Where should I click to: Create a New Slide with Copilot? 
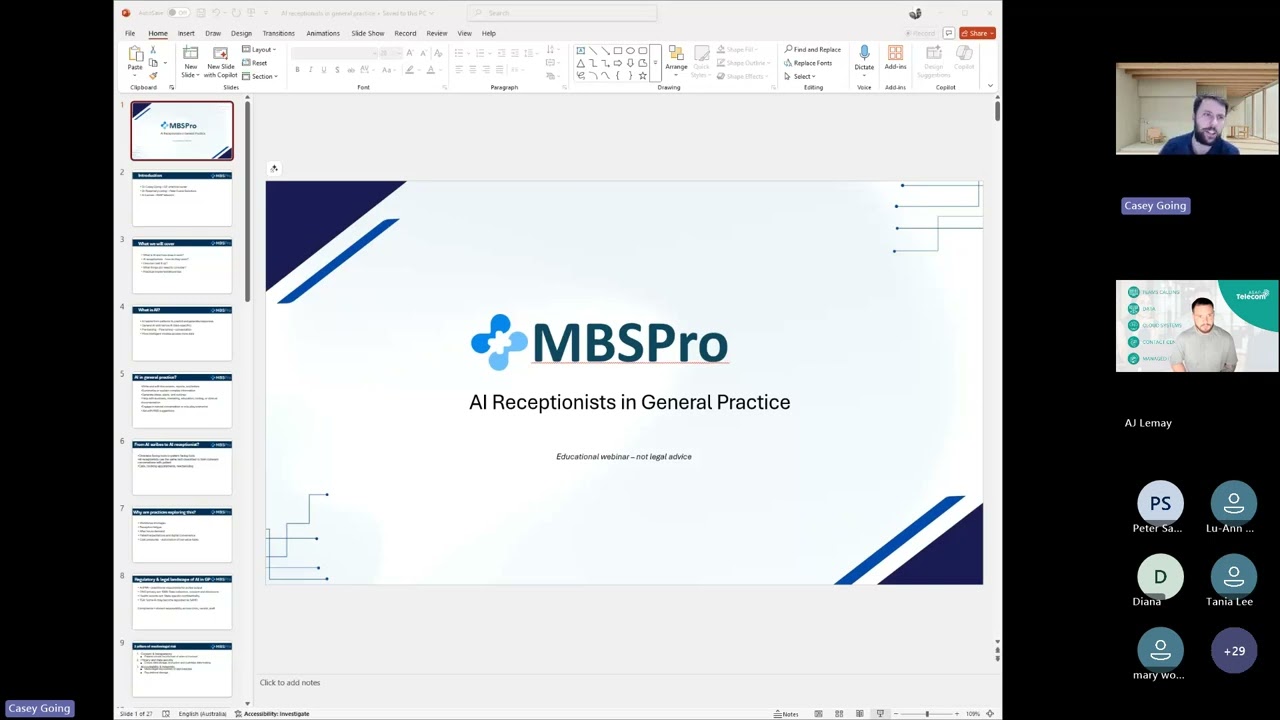tap(221, 62)
